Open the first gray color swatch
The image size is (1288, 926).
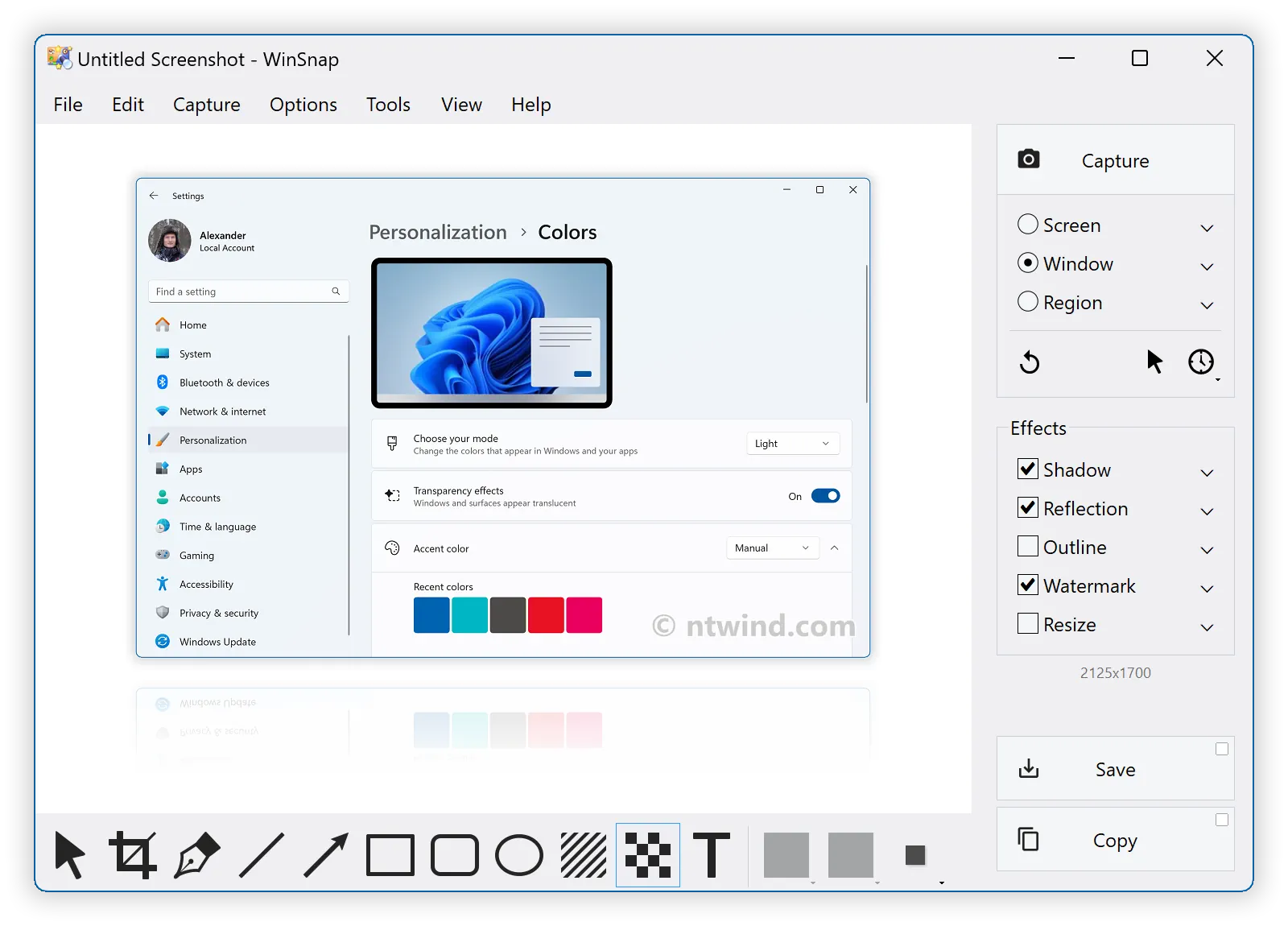click(x=786, y=855)
